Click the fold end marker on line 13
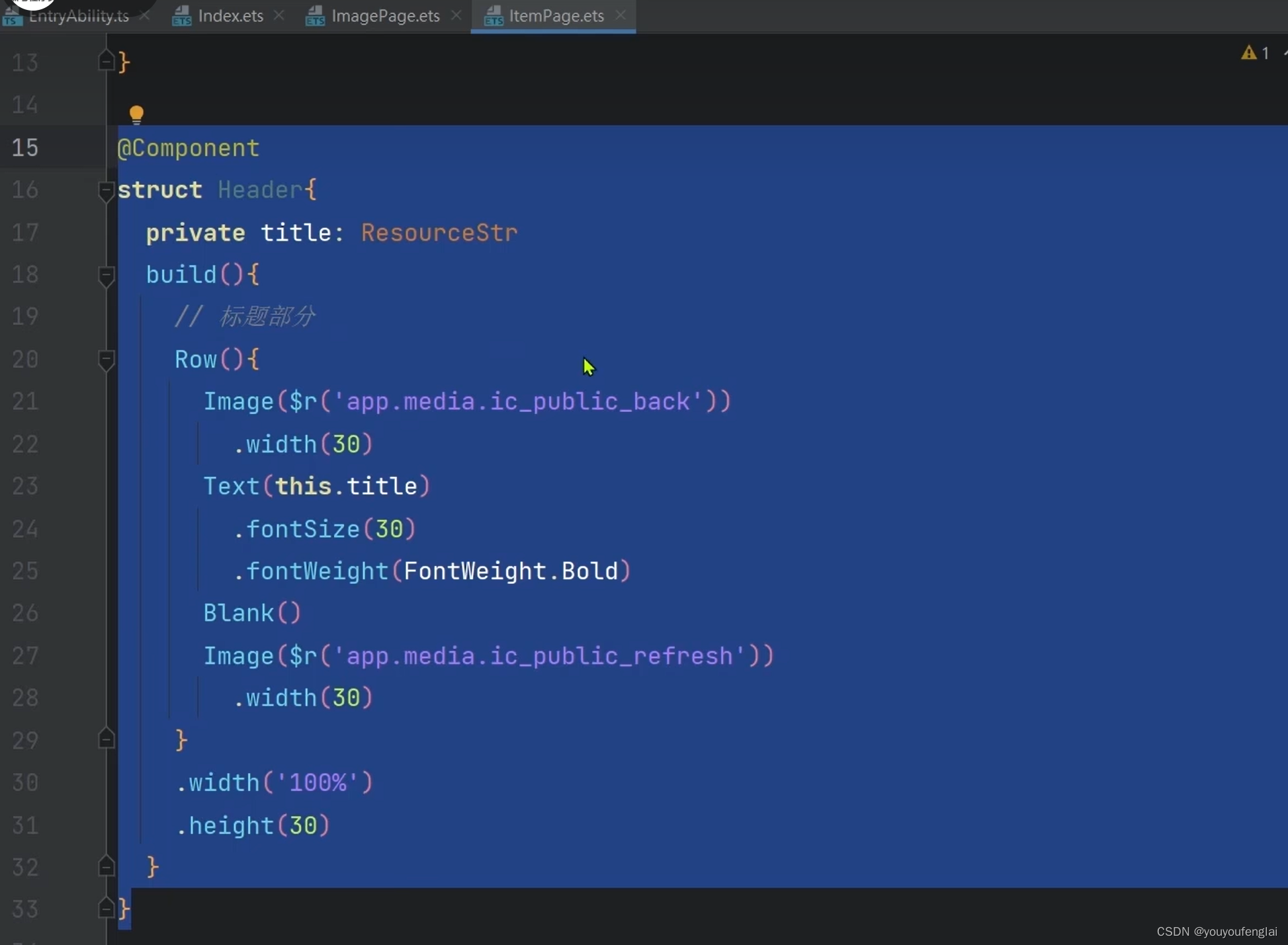Viewport: 1288px width, 945px height. 106,61
